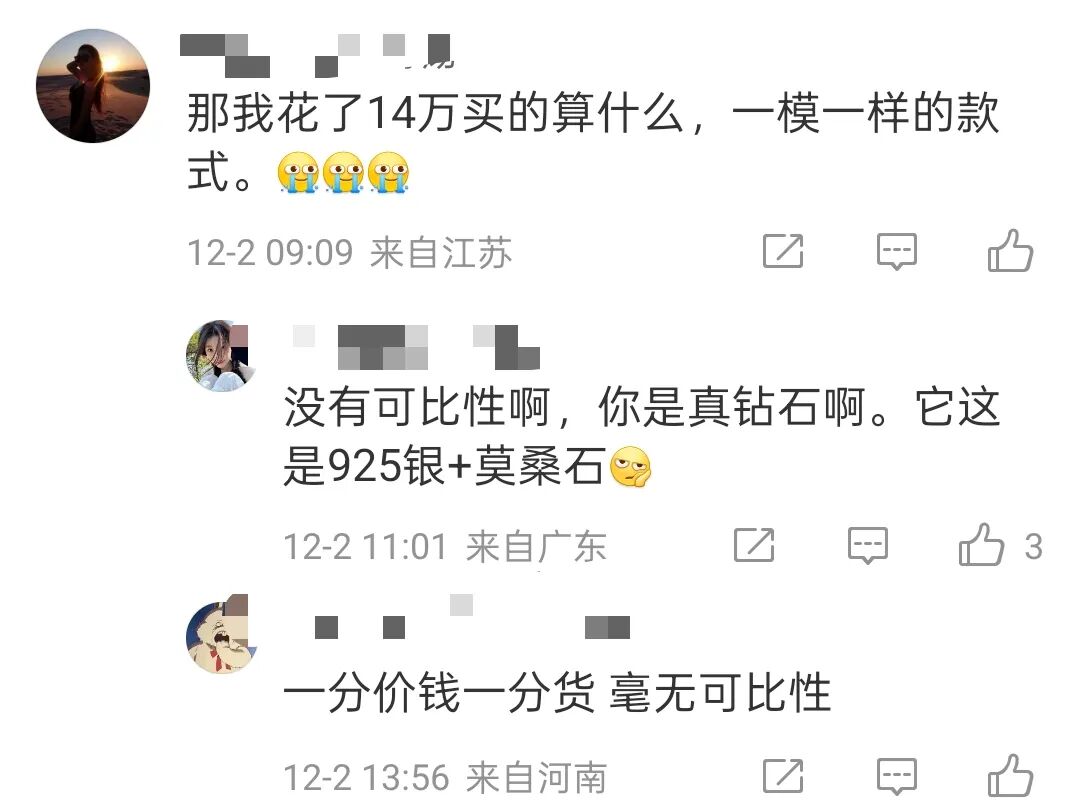Like the Henan comment 一分价钱一分货
This screenshot has height=812, width=1080.
1010,776
